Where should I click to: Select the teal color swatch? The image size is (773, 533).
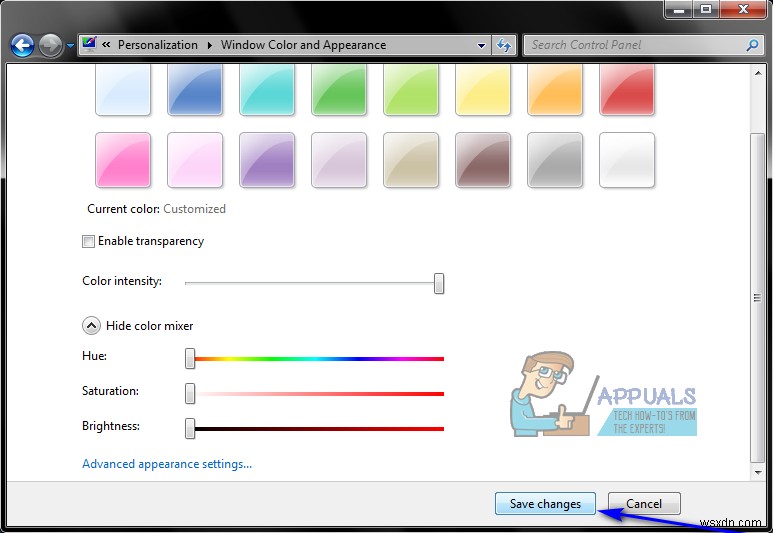(x=267, y=90)
